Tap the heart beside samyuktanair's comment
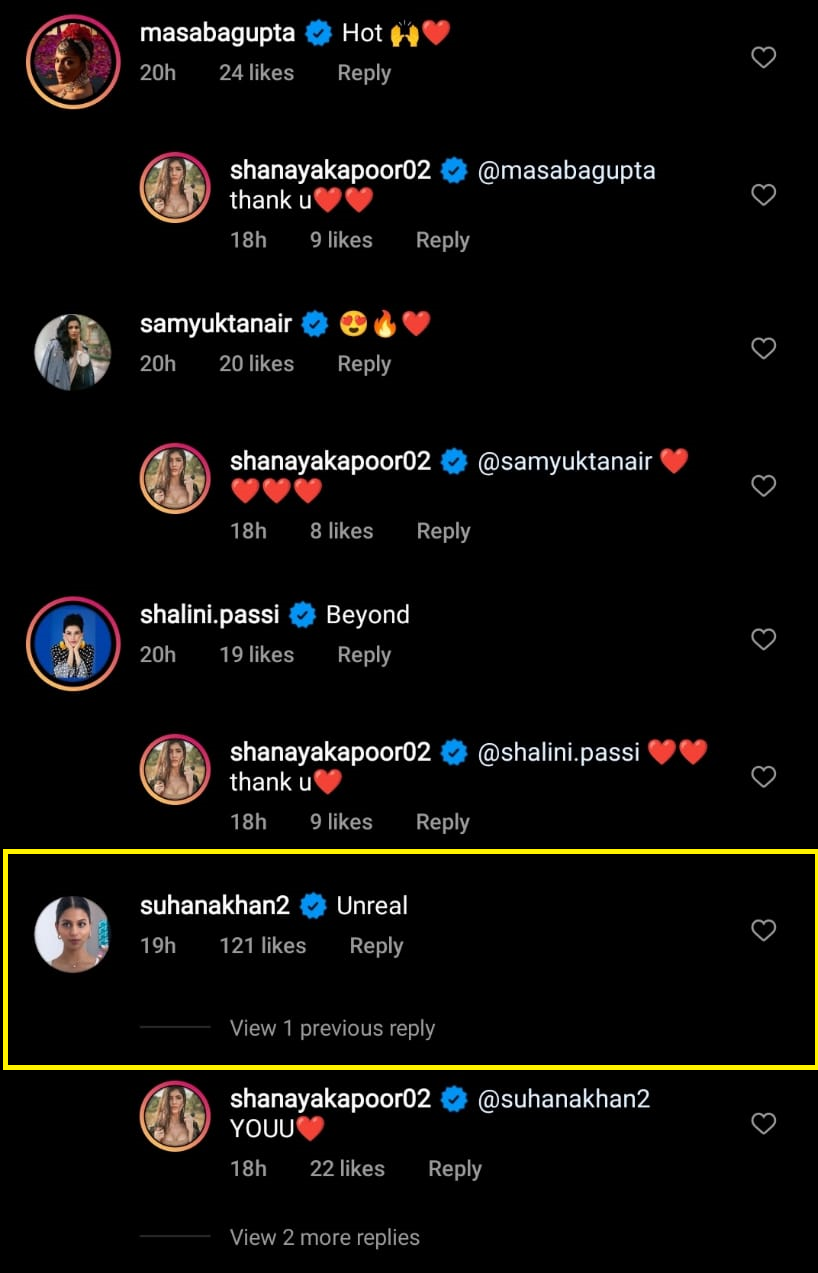818x1273 pixels. tap(763, 348)
